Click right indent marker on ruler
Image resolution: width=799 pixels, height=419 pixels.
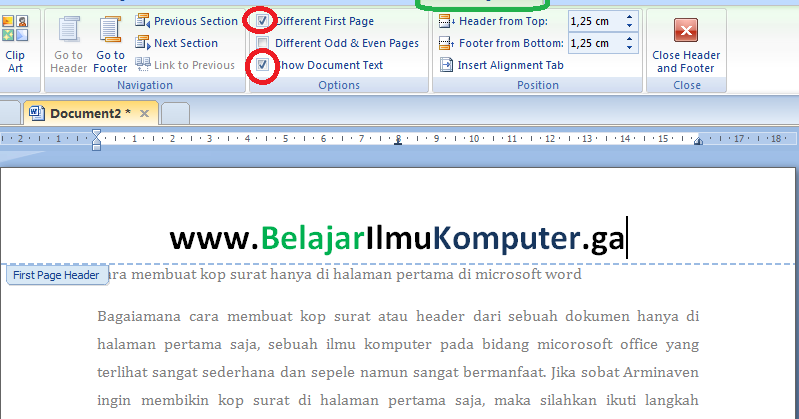click(x=698, y=141)
